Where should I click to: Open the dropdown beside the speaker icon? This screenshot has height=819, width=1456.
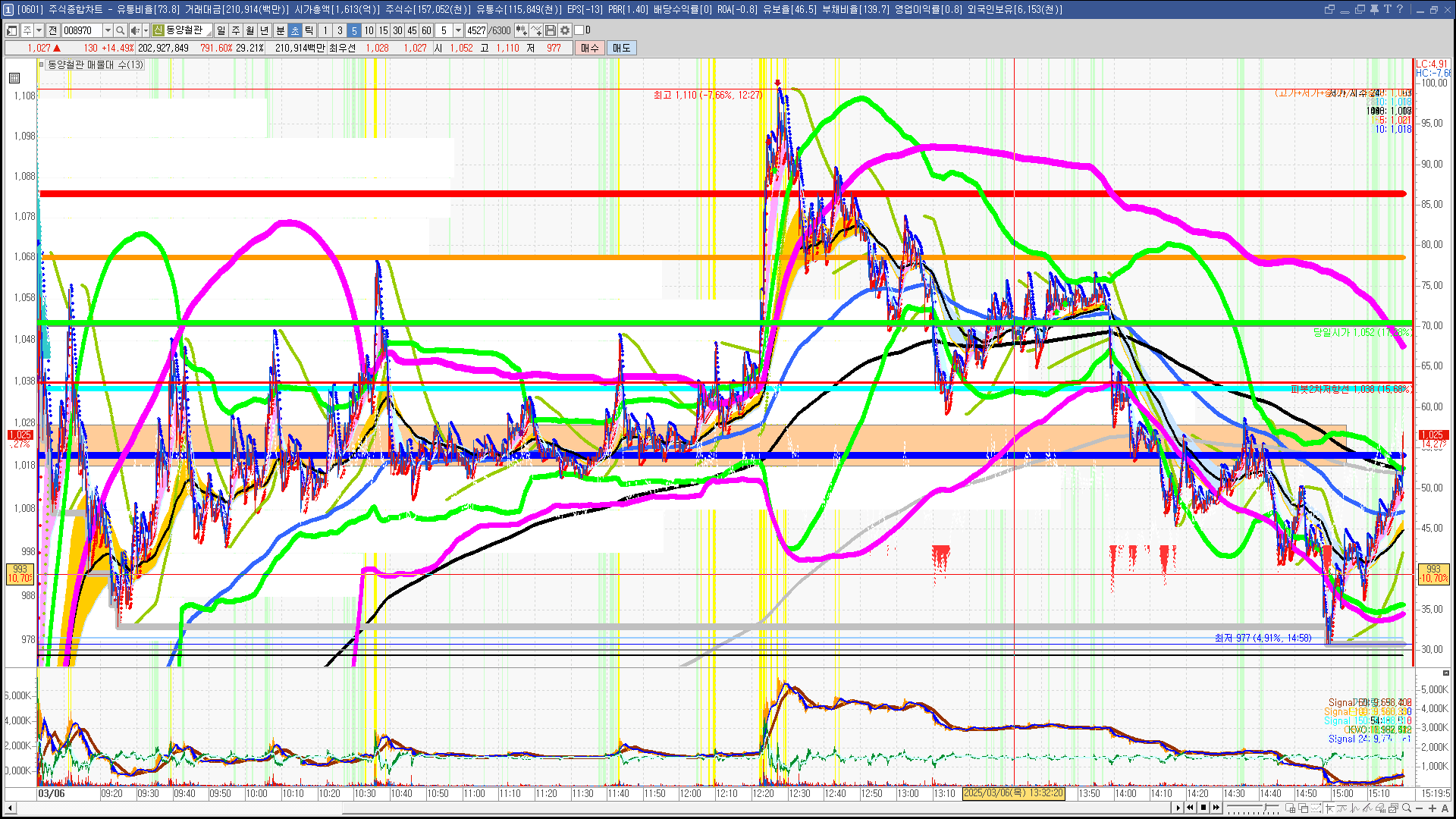pyautogui.click(x=146, y=30)
